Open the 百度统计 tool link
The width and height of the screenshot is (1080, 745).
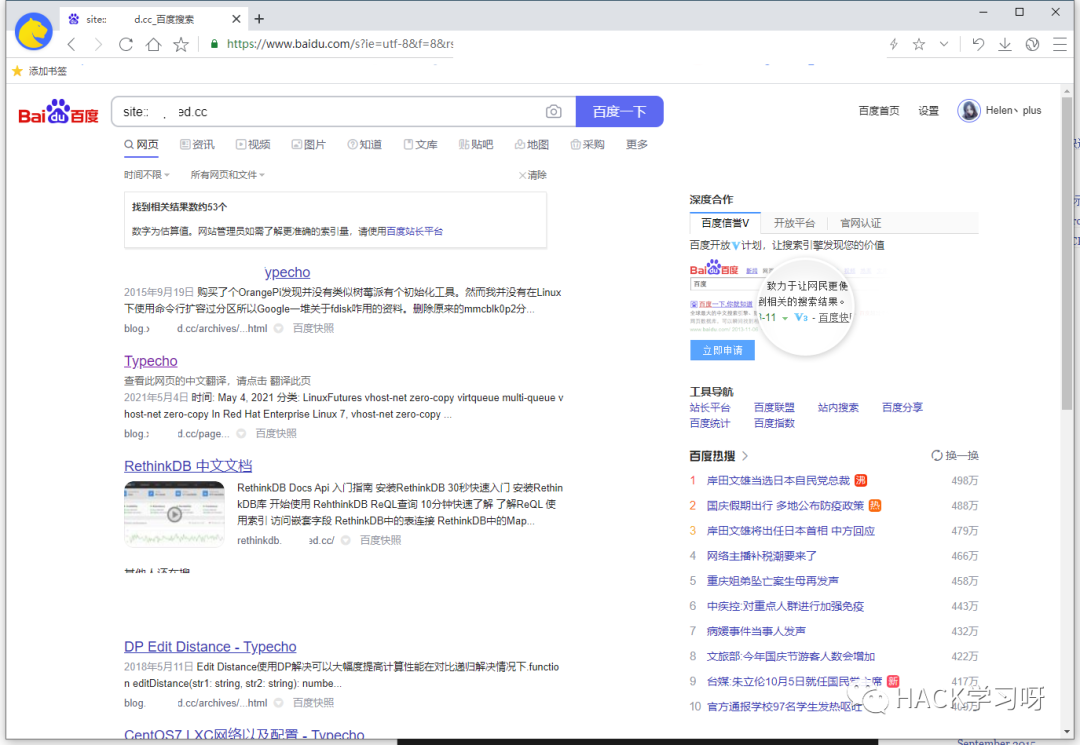click(x=710, y=423)
